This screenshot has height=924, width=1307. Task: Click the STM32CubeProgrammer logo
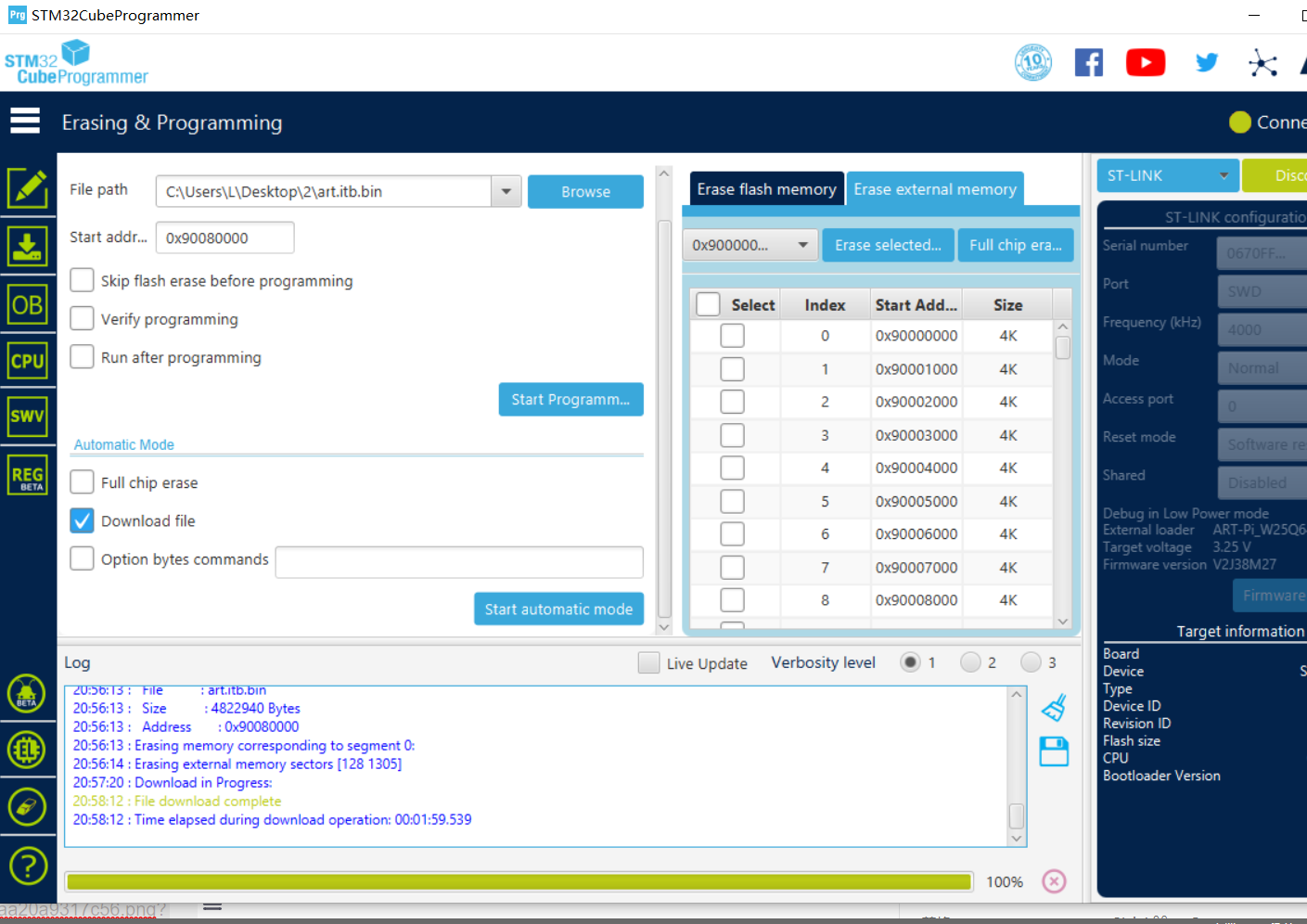tap(76, 62)
